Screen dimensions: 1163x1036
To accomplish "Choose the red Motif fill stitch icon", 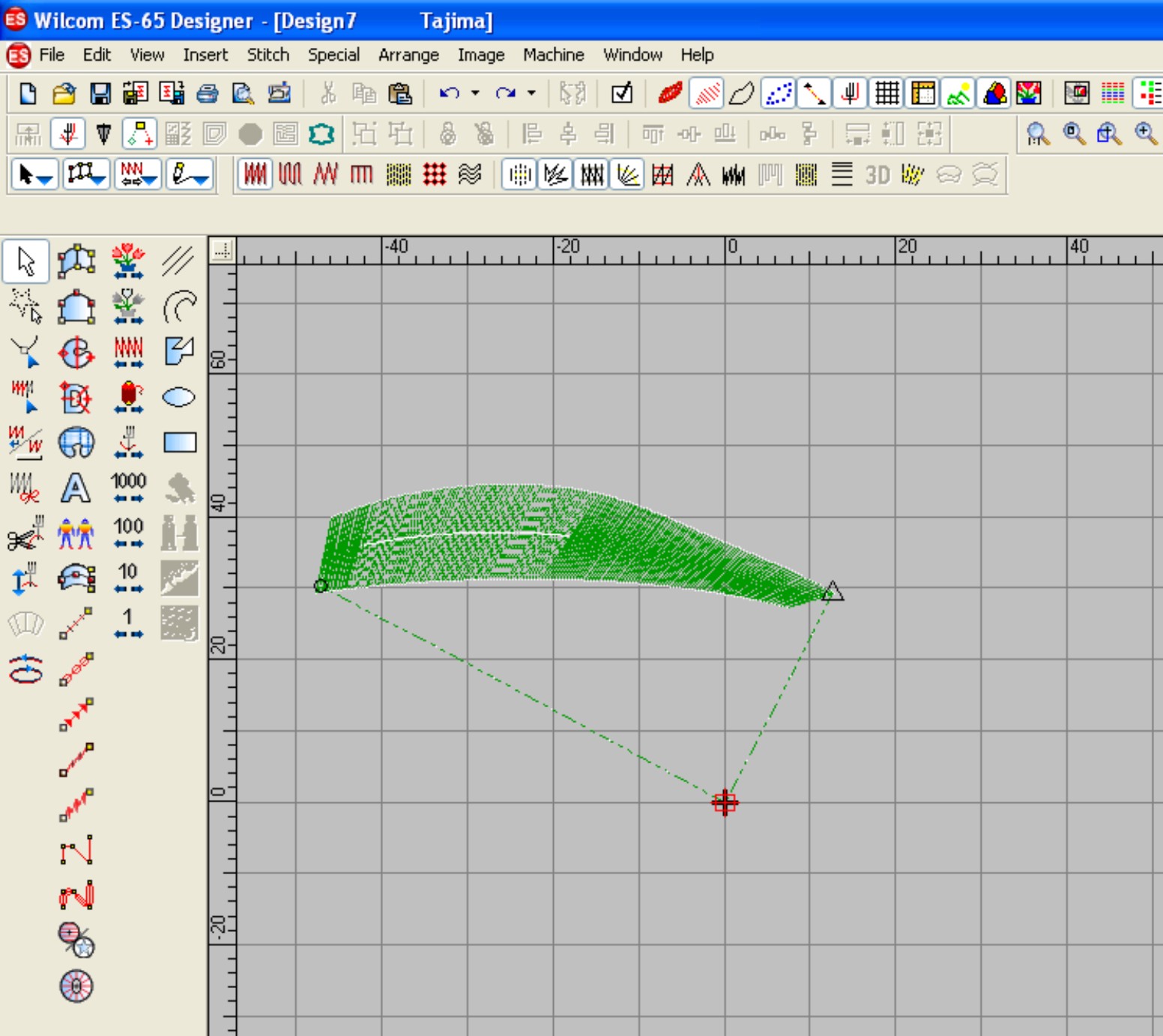I will coord(435,175).
